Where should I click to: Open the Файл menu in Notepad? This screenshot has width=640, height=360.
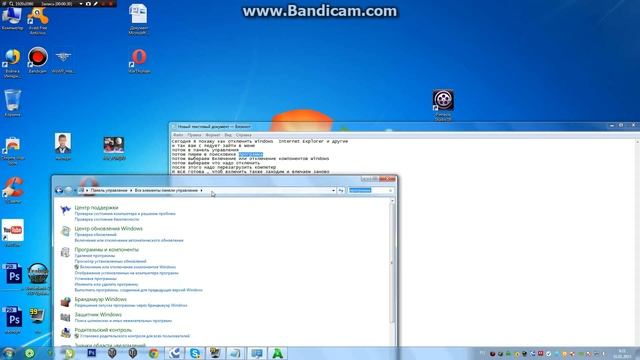tap(178, 135)
